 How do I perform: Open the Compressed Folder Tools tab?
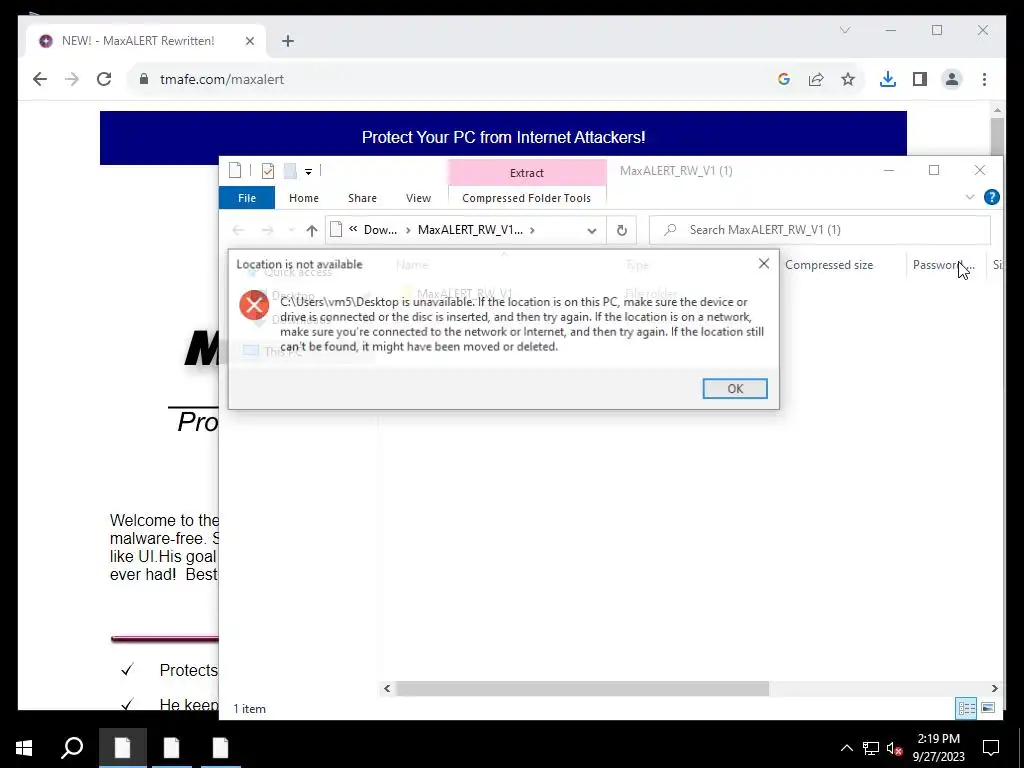tap(526, 198)
